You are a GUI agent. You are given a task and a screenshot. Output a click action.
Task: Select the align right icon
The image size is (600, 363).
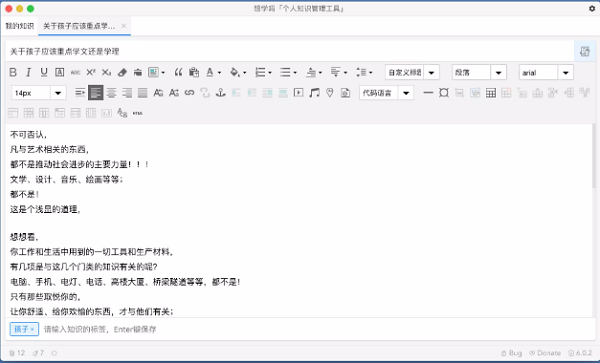click(x=127, y=93)
